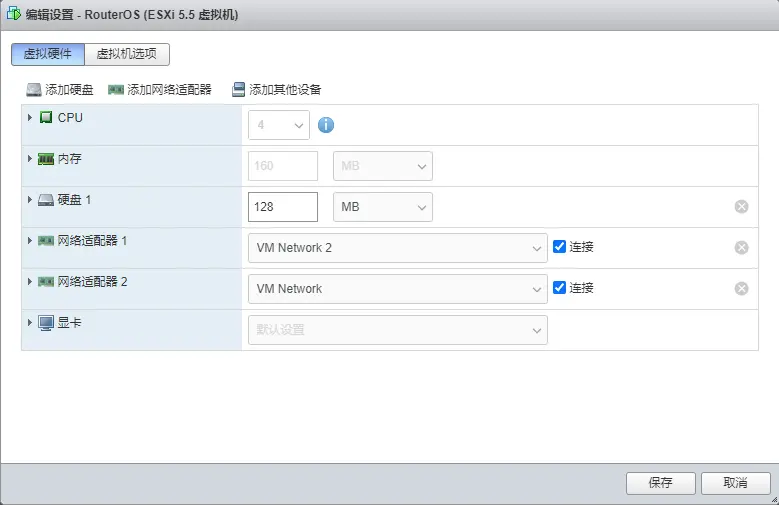Image resolution: width=779 pixels, height=505 pixels.
Task: Click the memory size field showing 160
Action: 283,166
